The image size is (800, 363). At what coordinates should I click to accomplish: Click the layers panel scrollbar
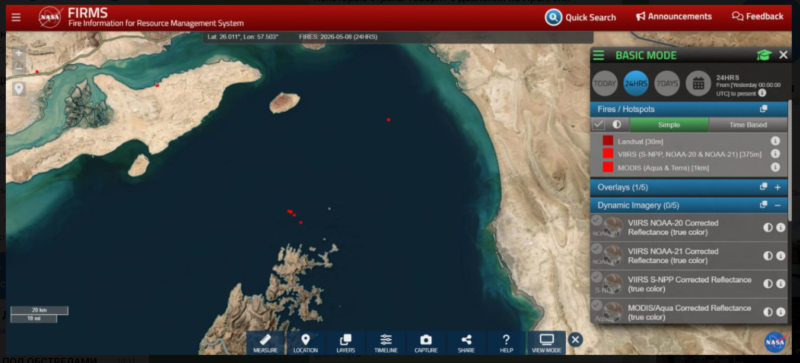790,161
